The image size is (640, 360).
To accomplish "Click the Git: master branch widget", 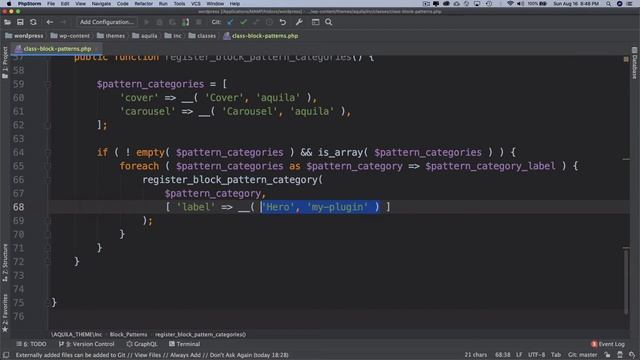I will pos(582,355).
